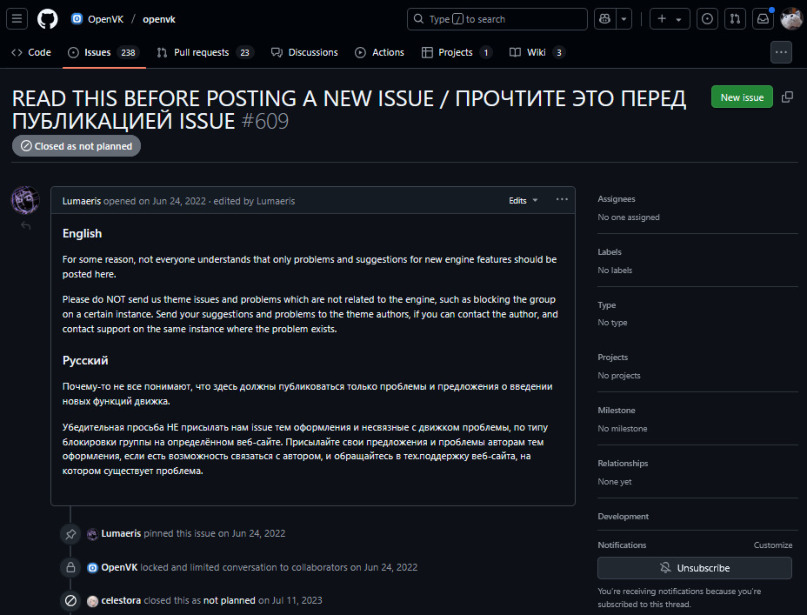This screenshot has width=807, height=615.
Task: Switch to the Discussions tab
Action: point(305,52)
